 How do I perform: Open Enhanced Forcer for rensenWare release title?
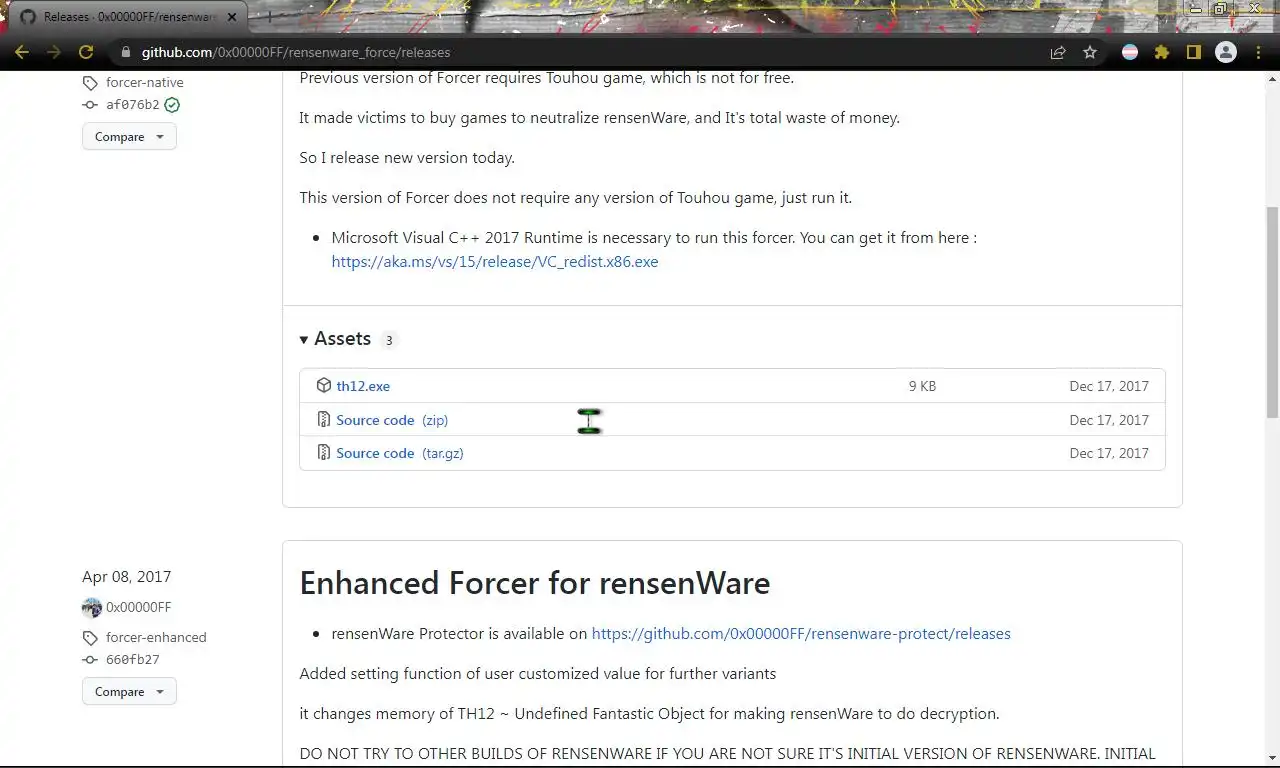pyautogui.click(x=535, y=583)
